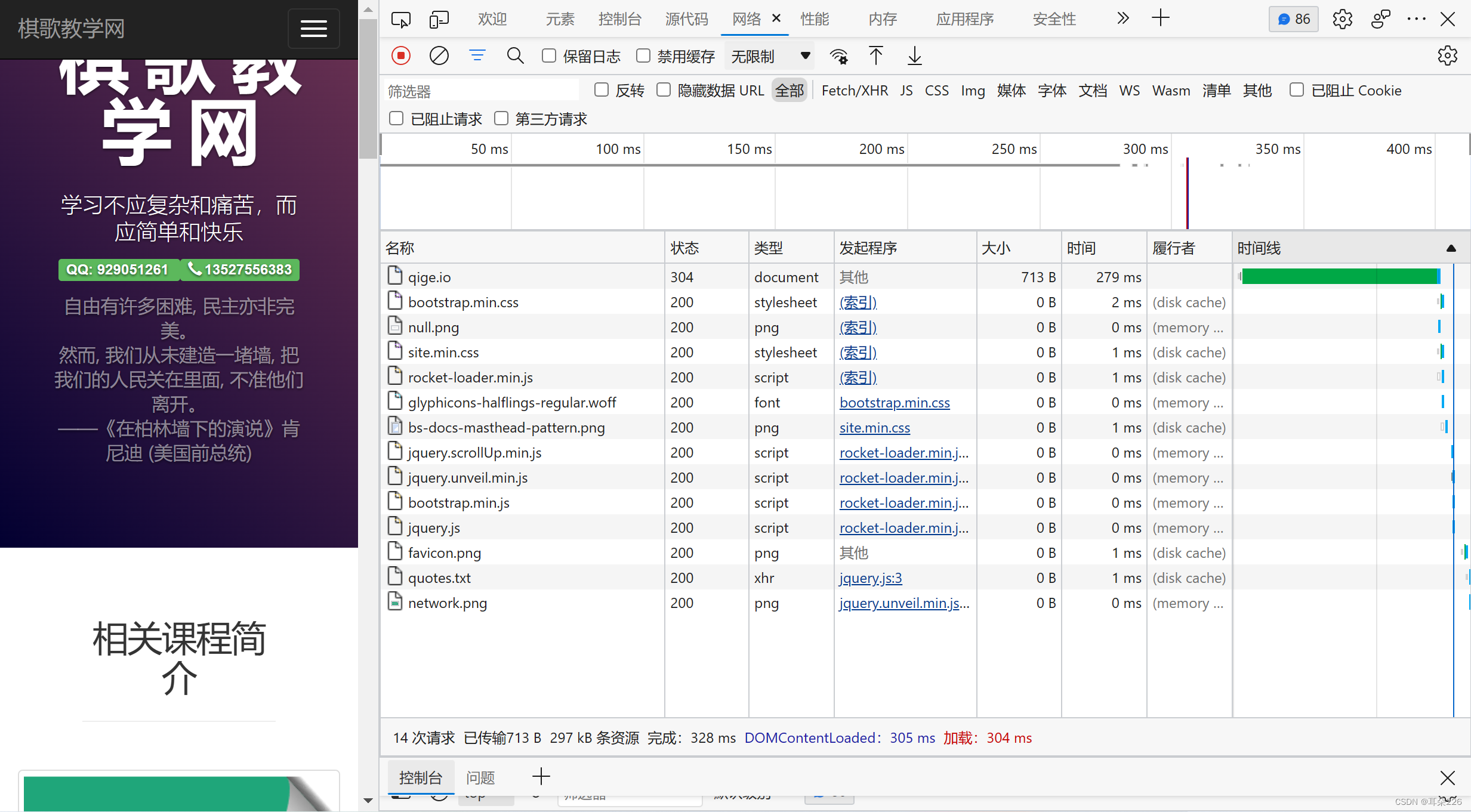Check blocked cookies checkbox
Viewport: 1471px width, 812px height.
click(x=1296, y=90)
